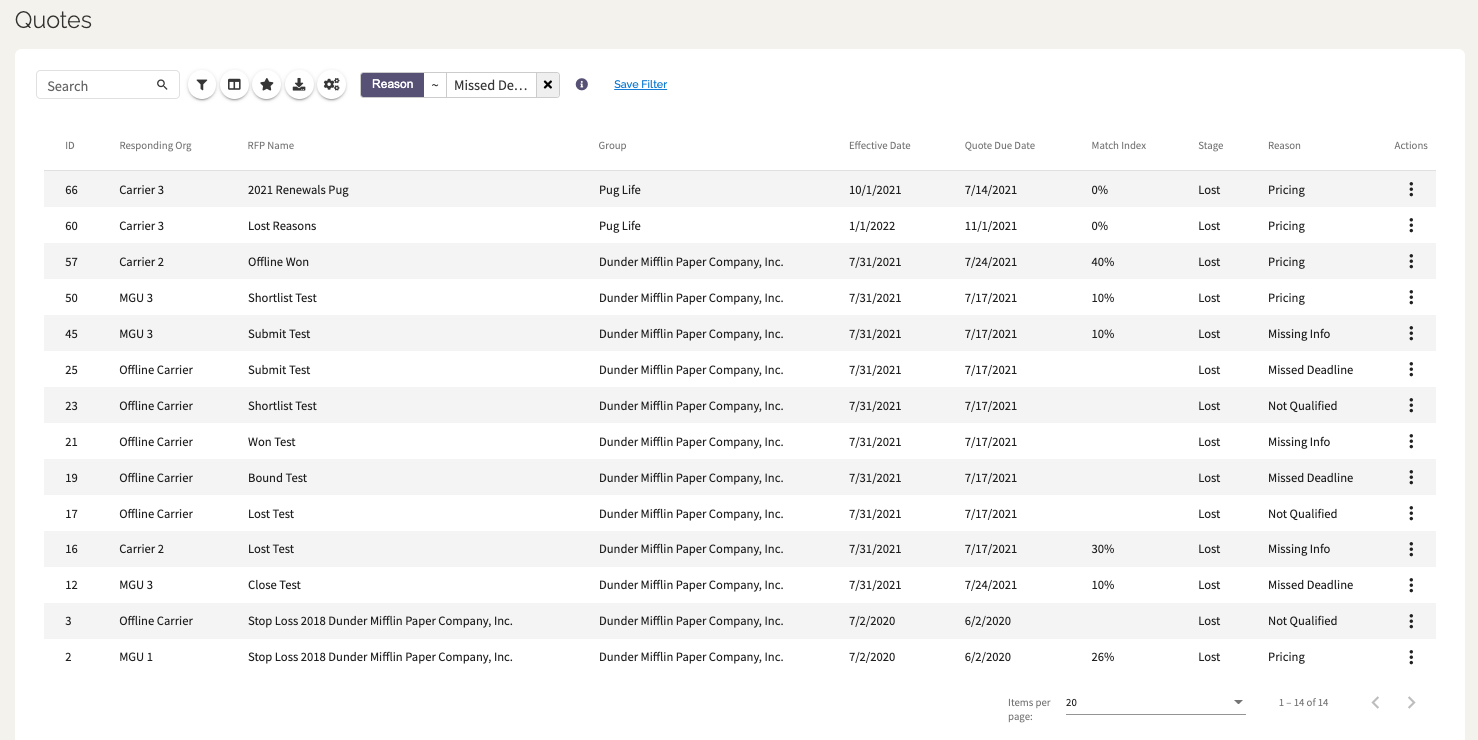This screenshot has width=1478, height=740.
Task: Open the gears settings icon
Action: 332,85
